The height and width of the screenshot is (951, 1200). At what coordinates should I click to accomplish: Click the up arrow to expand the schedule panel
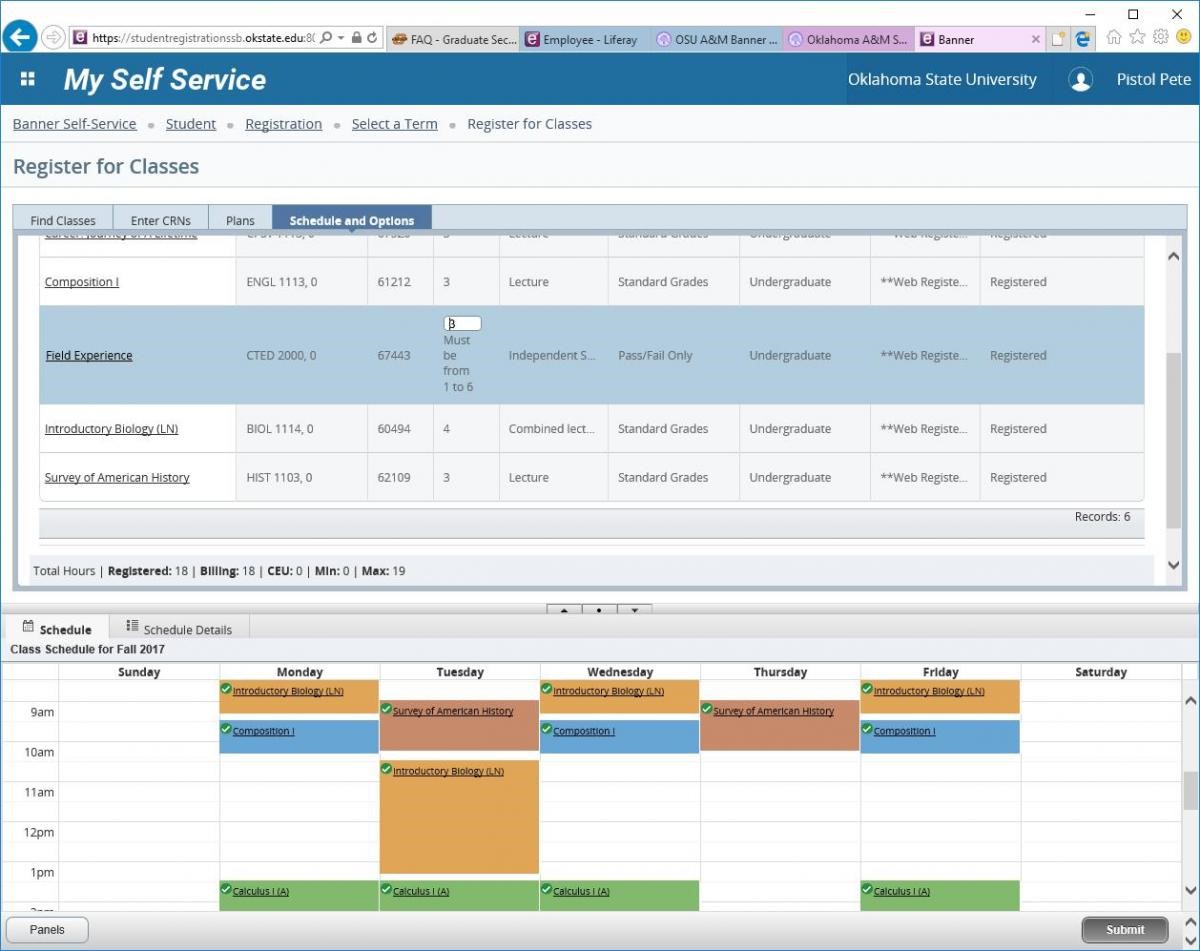pos(563,610)
